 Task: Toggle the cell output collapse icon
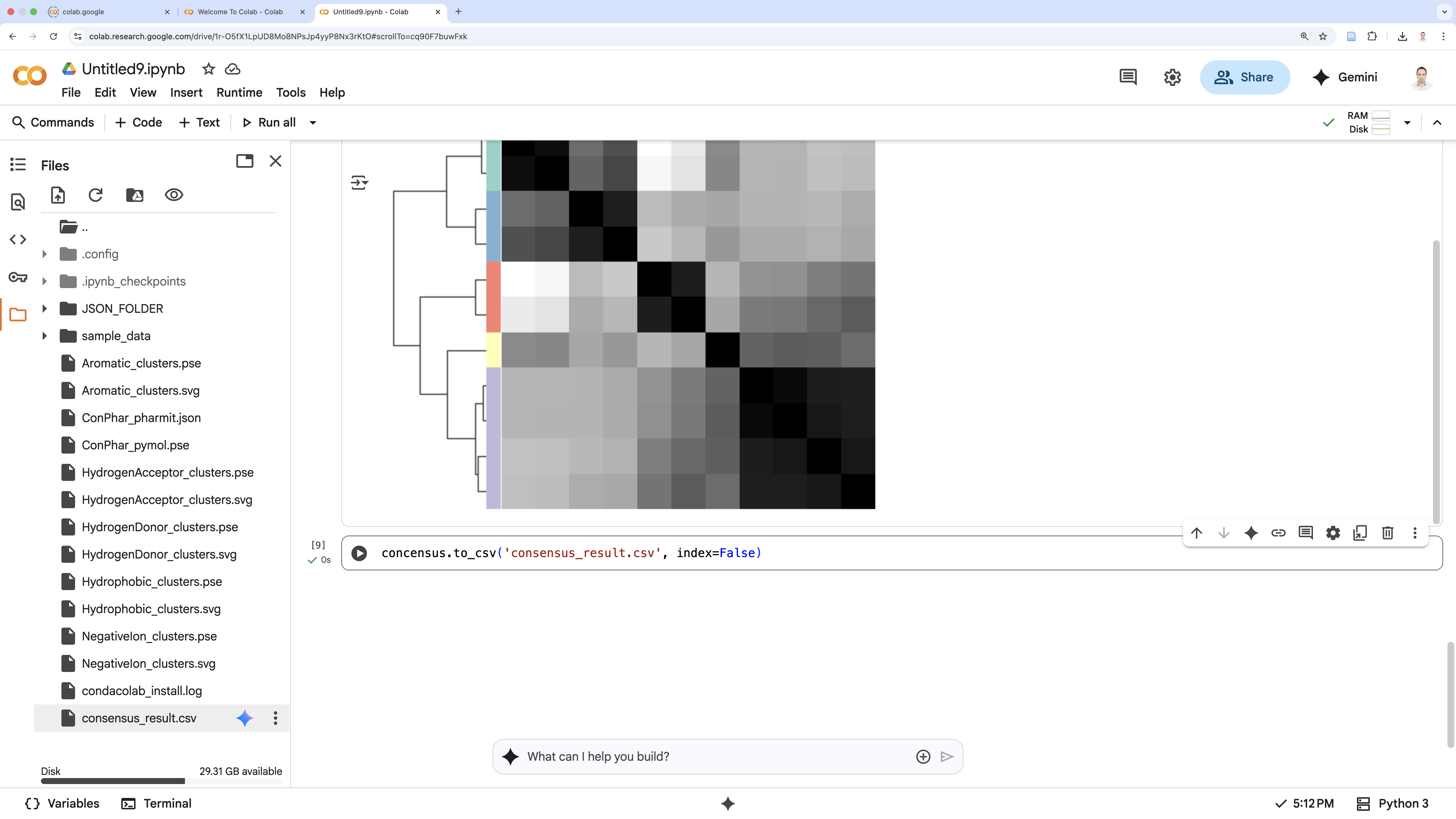(359, 183)
